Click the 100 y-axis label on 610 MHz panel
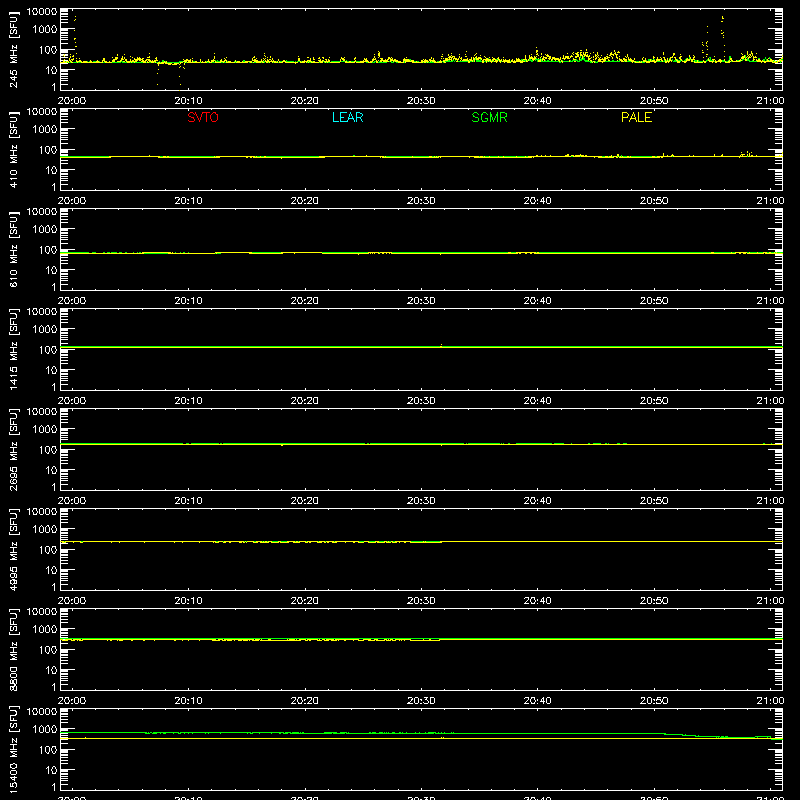 (x=48, y=250)
